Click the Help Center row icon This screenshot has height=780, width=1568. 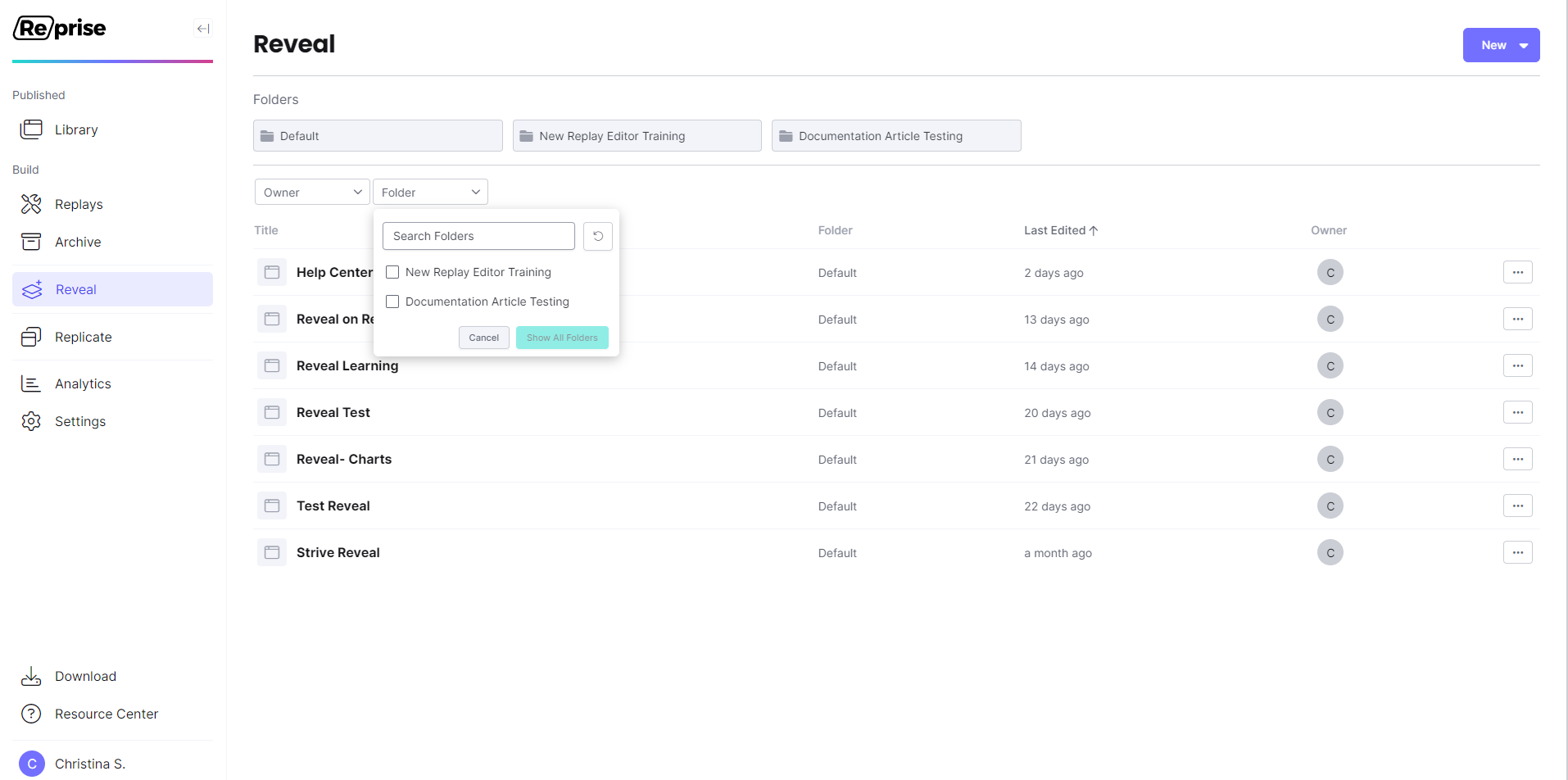tap(272, 272)
